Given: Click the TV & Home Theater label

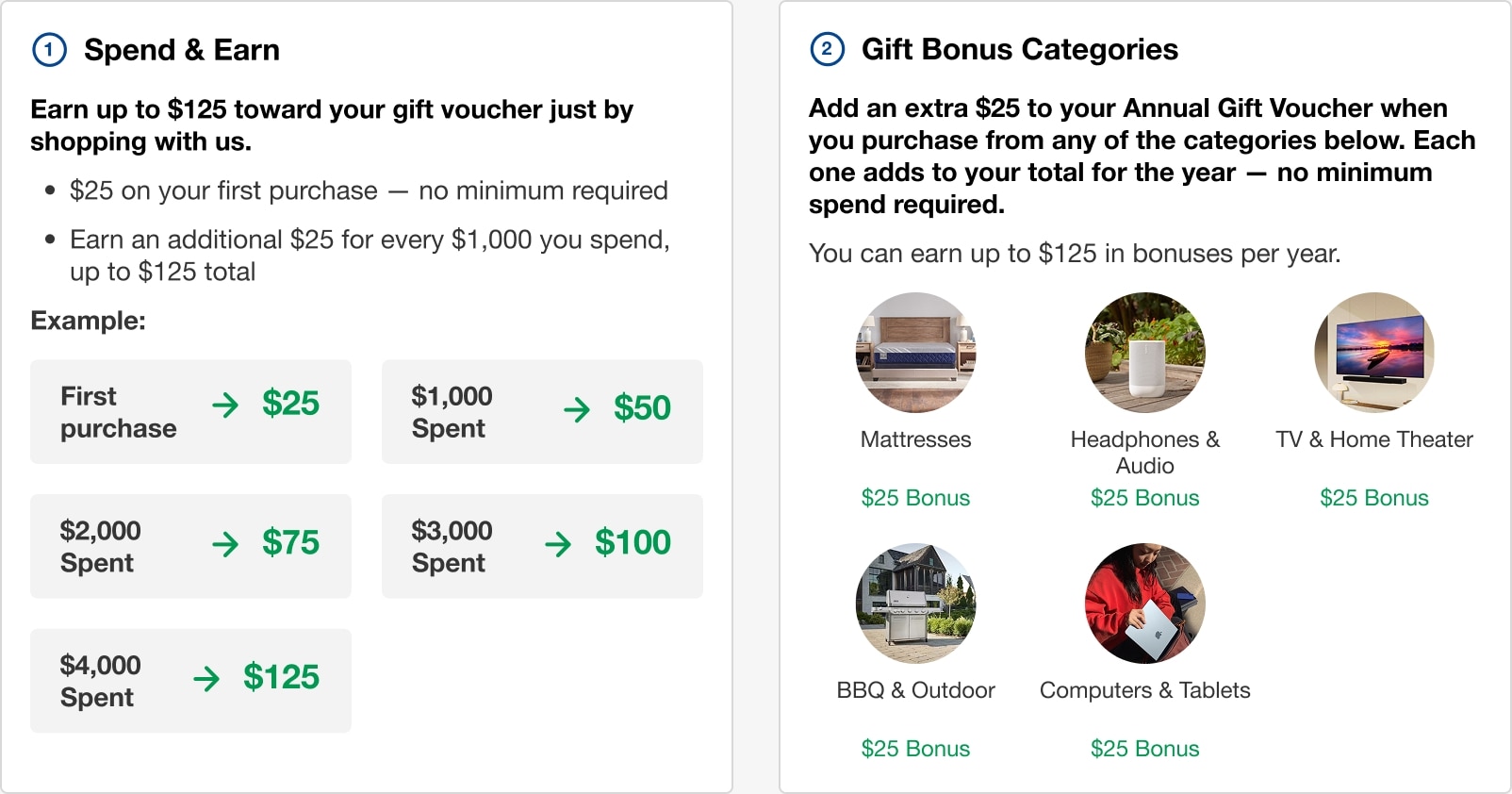Looking at the screenshot, I should [1373, 439].
